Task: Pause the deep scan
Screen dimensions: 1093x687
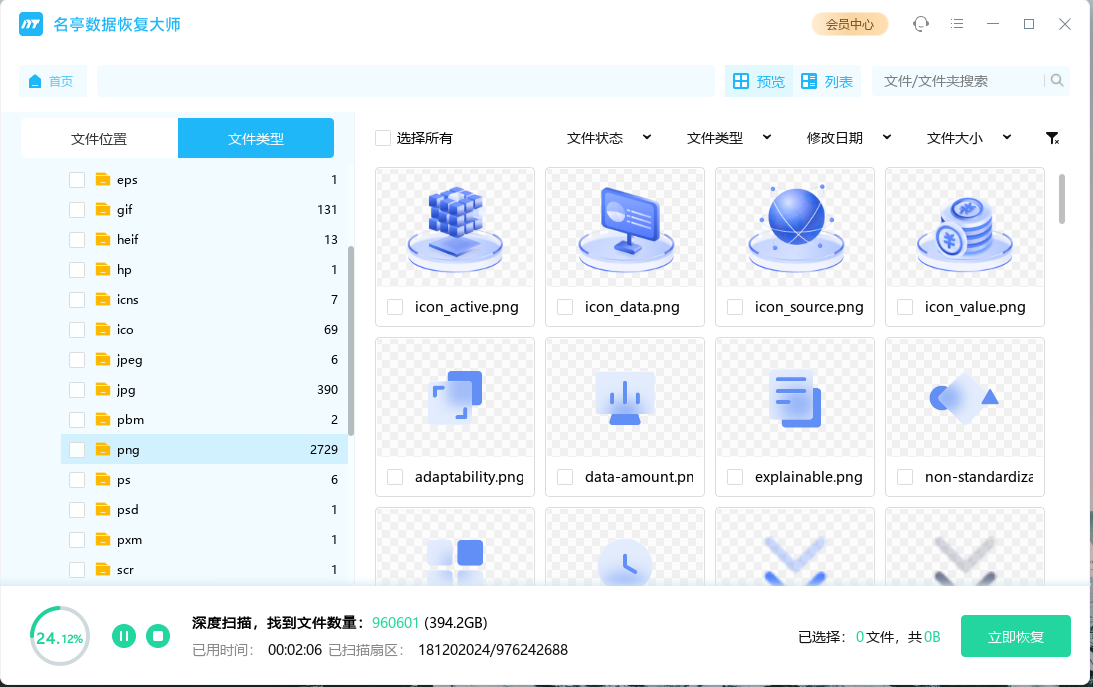Action: click(x=124, y=636)
